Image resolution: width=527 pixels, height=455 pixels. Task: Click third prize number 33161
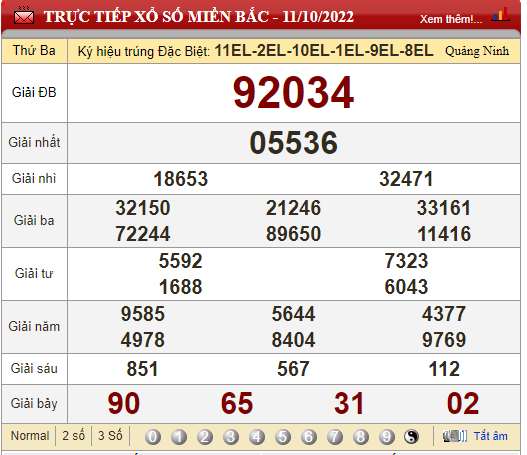pos(444,208)
